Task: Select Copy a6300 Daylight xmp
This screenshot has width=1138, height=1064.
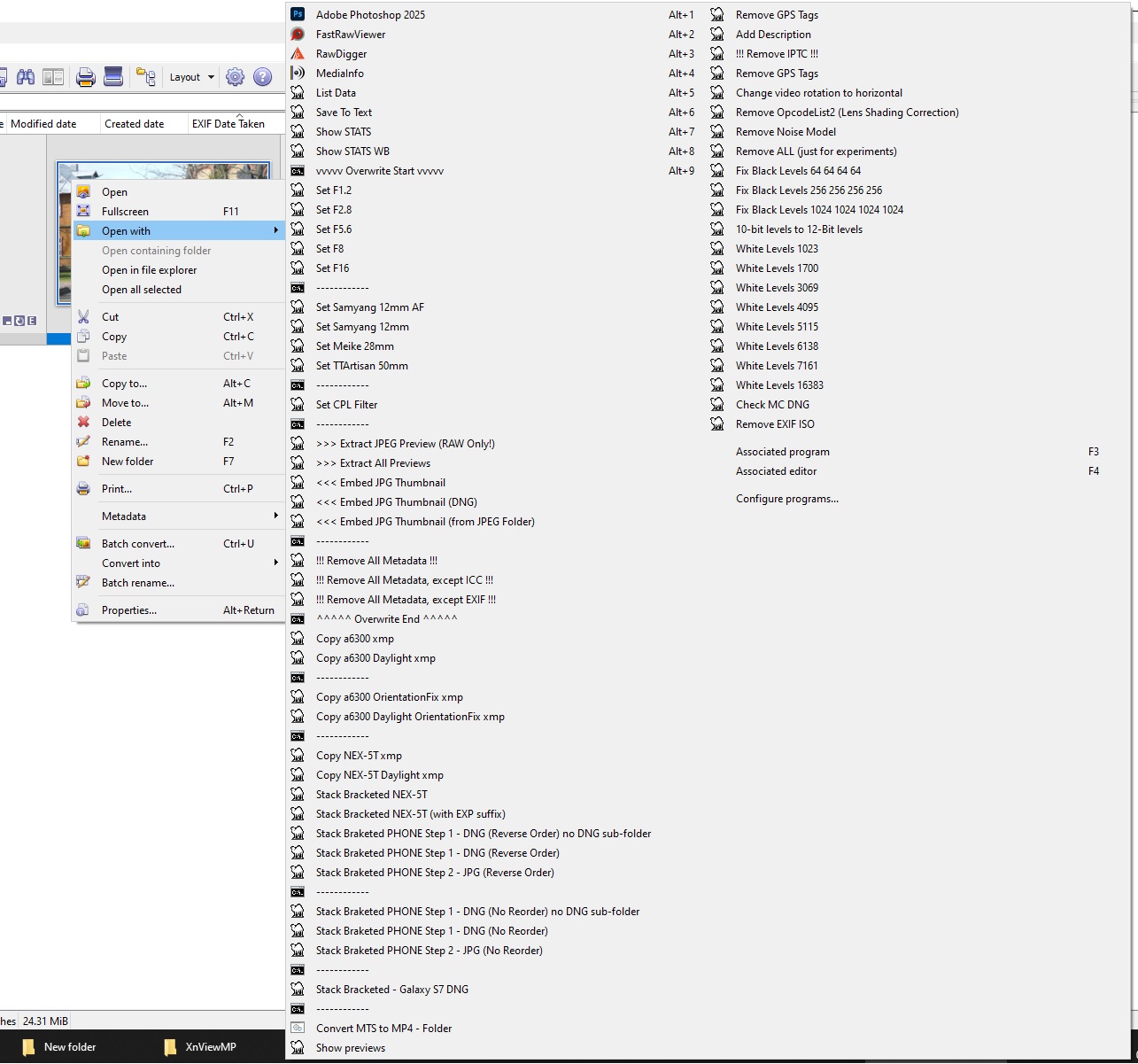Action: tap(494, 657)
